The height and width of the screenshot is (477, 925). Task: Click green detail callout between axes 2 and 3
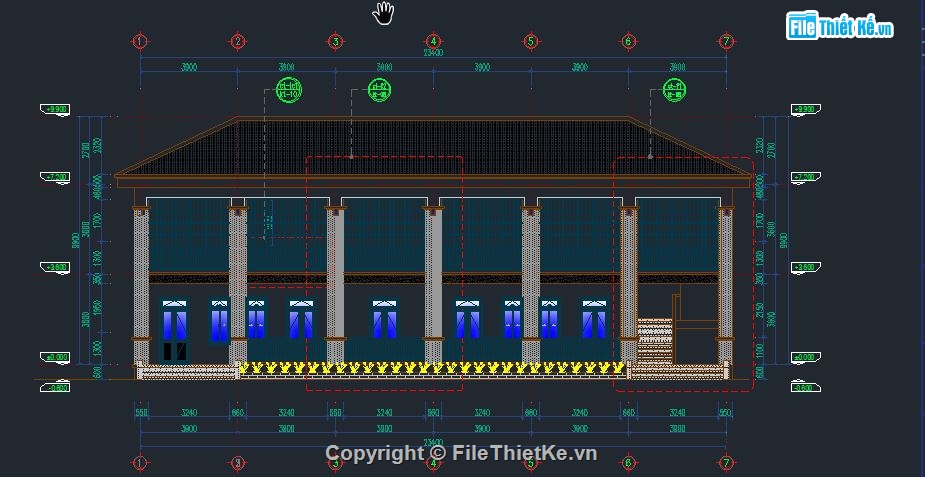click(289, 90)
